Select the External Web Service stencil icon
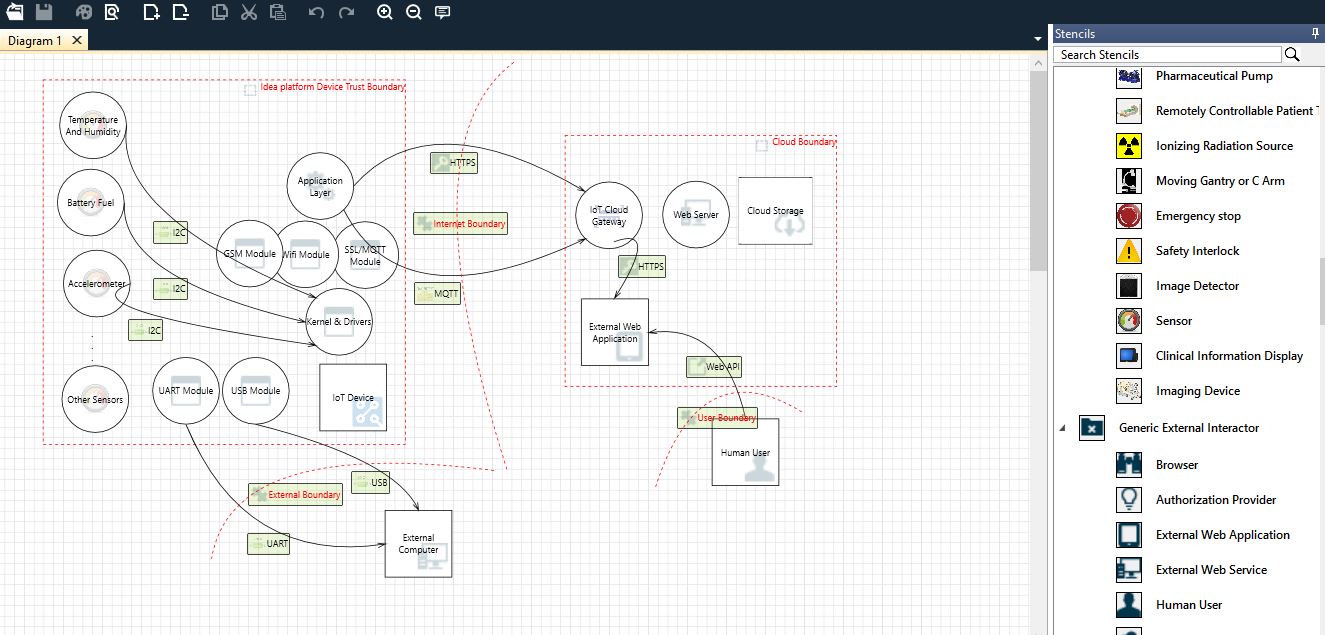1325x635 pixels. [1129, 570]
